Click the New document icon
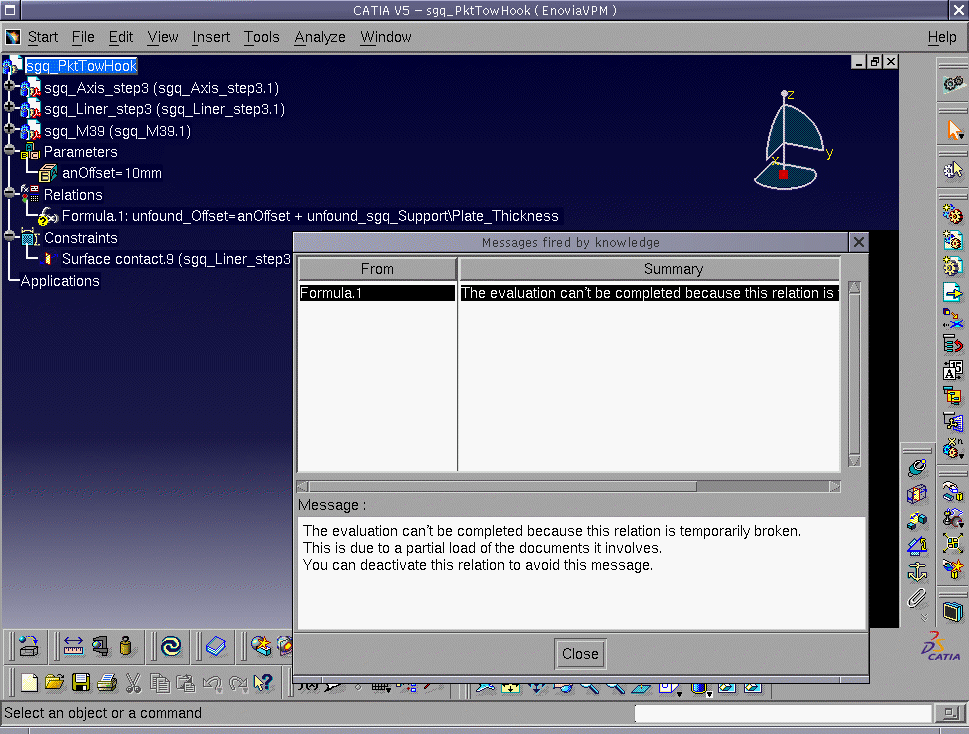 pos(29,683)
